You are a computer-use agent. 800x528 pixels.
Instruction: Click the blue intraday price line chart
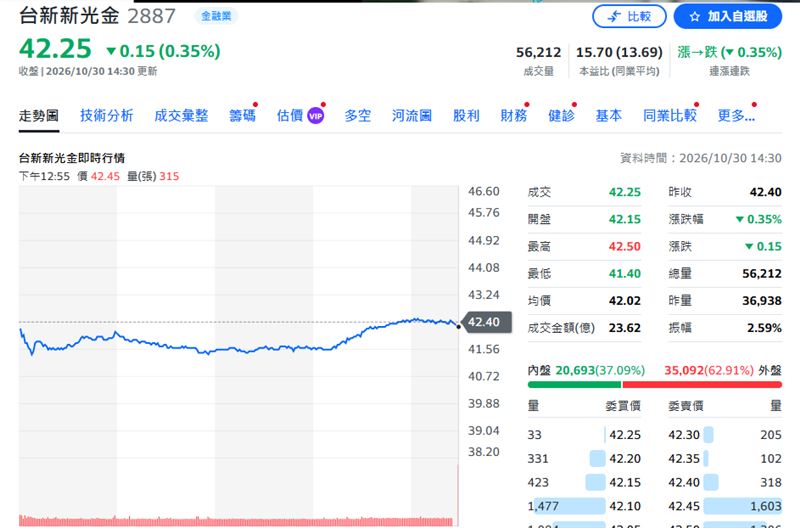(x=239, y=338)
